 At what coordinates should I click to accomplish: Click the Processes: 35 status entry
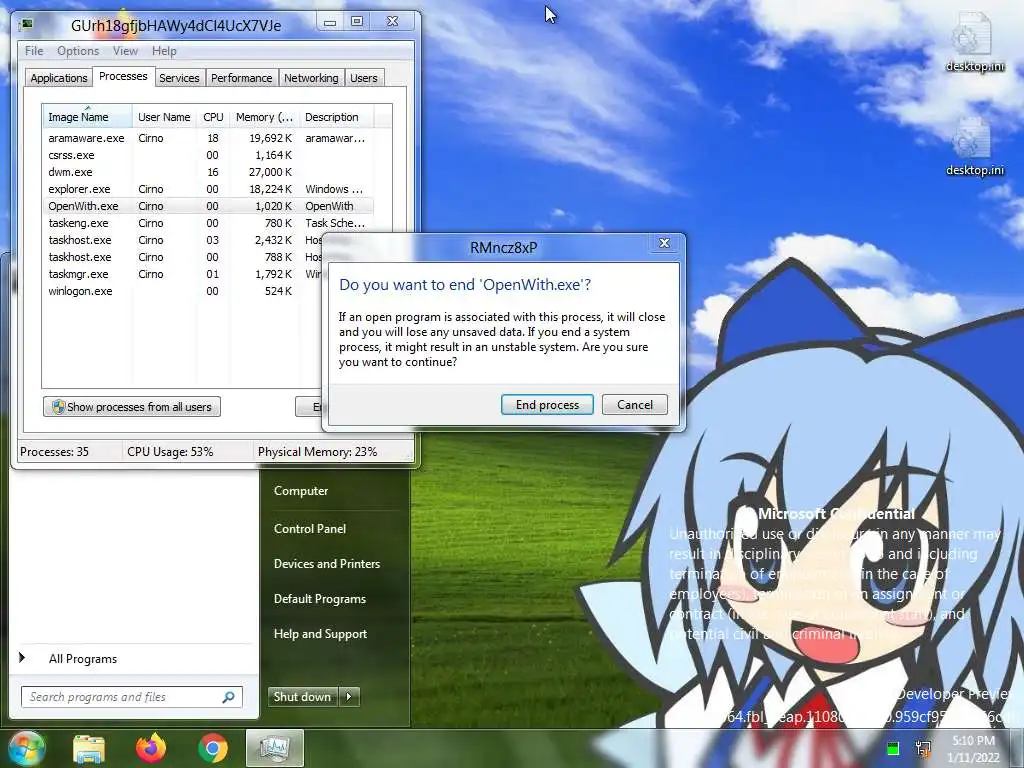click(x=54, y=452)
